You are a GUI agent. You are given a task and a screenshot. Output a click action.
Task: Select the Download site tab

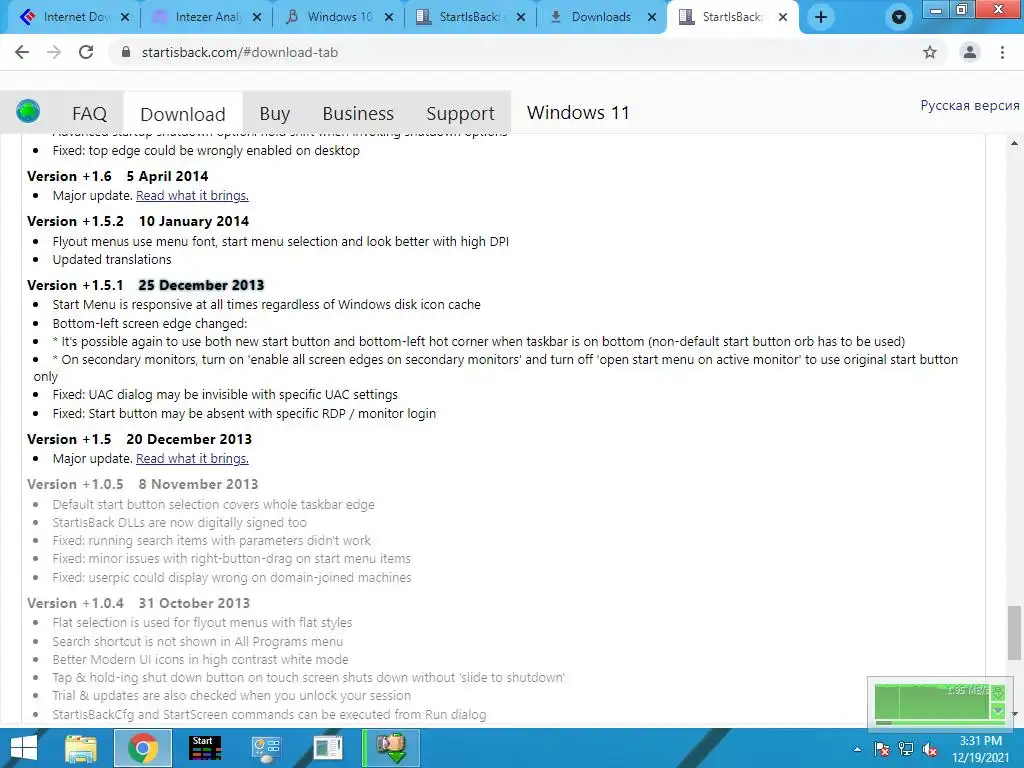(x=183, y=114)
